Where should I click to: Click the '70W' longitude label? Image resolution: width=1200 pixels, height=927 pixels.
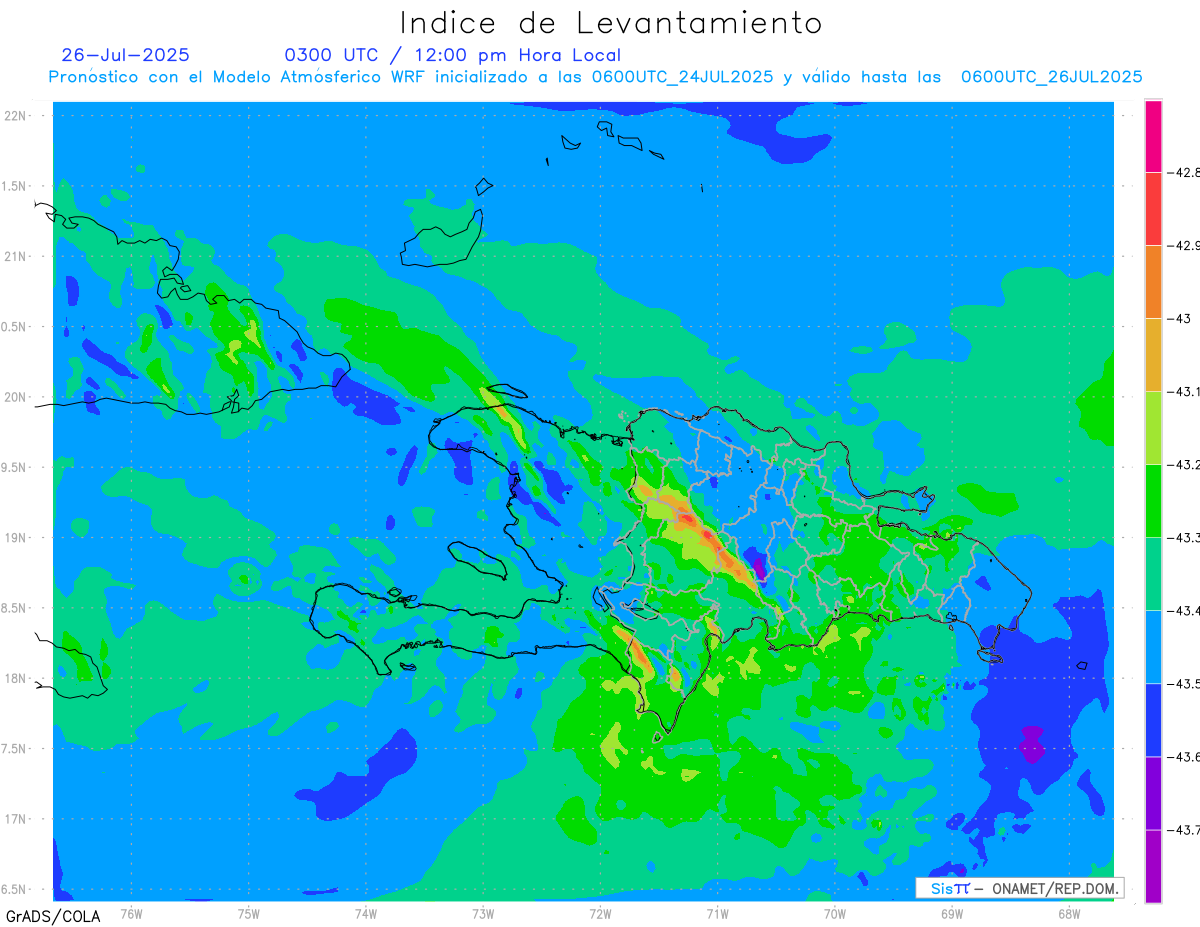click(x=835, y=914)
